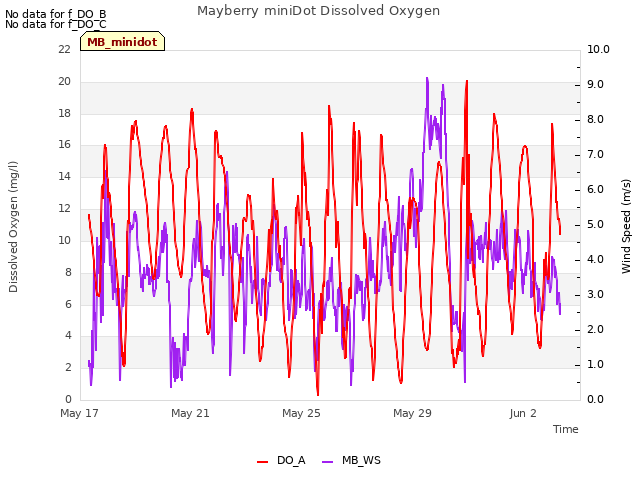Click the 10.0 label on wind speed axis
Screen dimensions: 640x480
coord(598,49)
